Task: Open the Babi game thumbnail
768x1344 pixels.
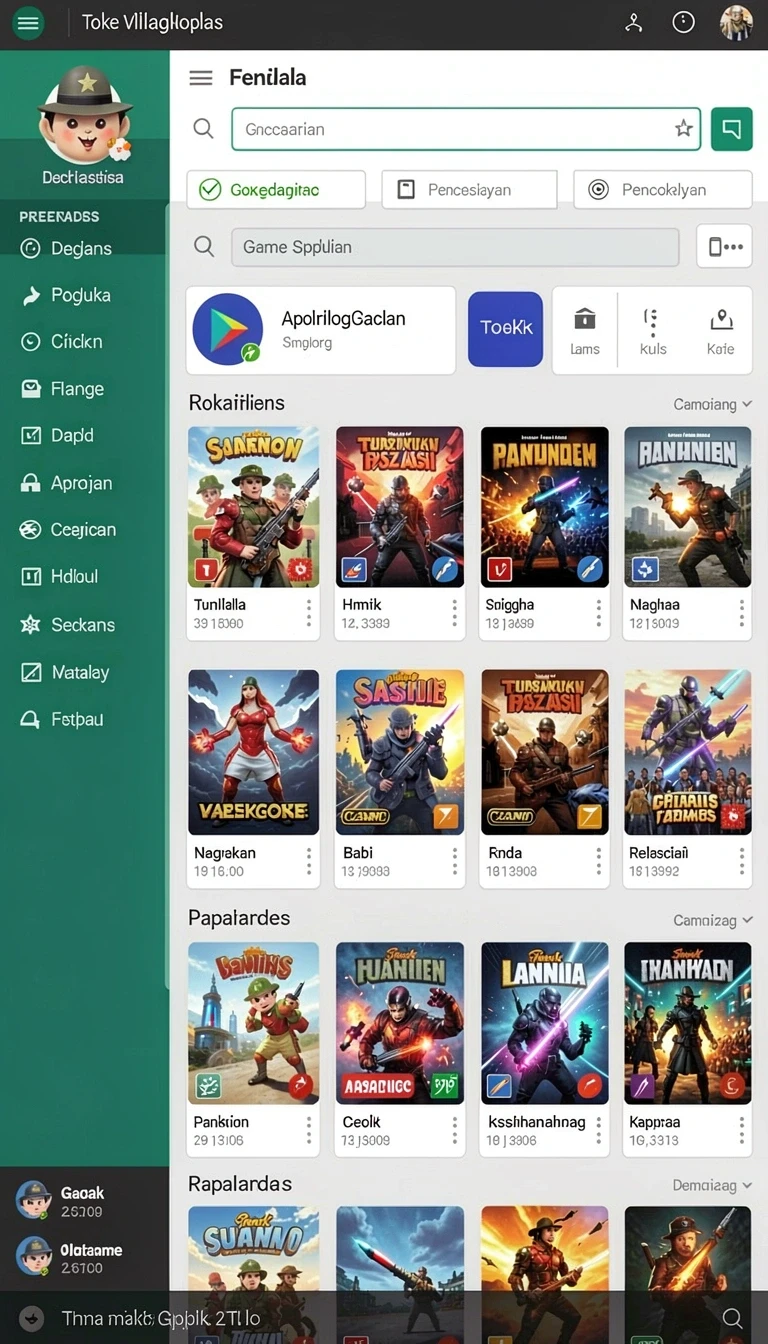Action: click(x=400, y=753)
